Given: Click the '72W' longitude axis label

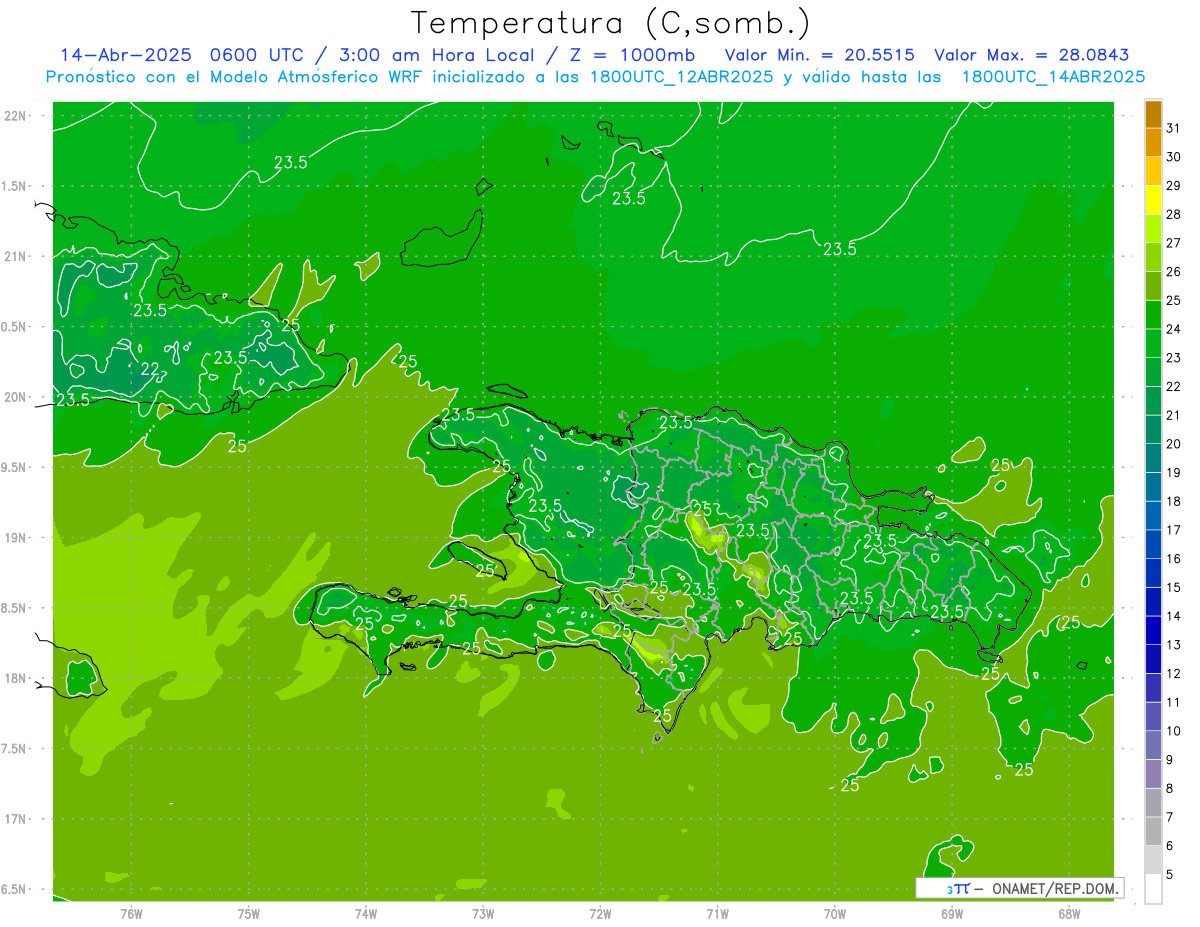Looking at the screenshot, I should tap(600, 914).
